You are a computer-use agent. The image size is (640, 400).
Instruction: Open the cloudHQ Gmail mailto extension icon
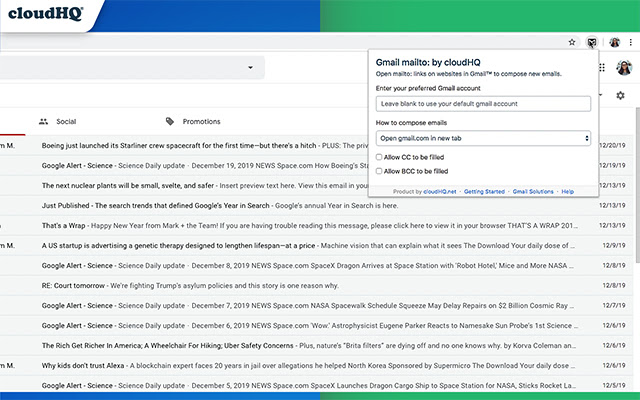[x=591, y=42]
